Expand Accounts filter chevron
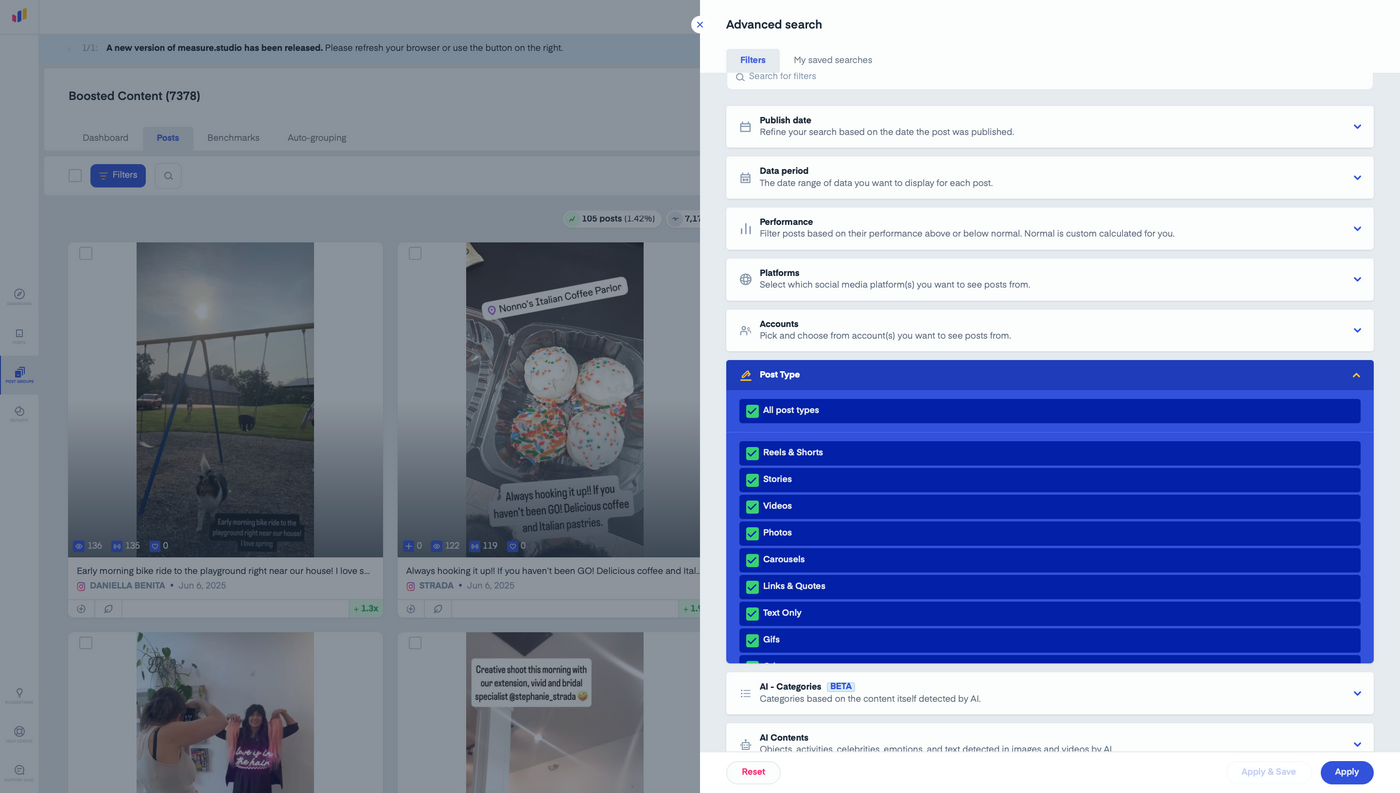The width and height of the screenshot is (1400, 793). pos(1357,330)
